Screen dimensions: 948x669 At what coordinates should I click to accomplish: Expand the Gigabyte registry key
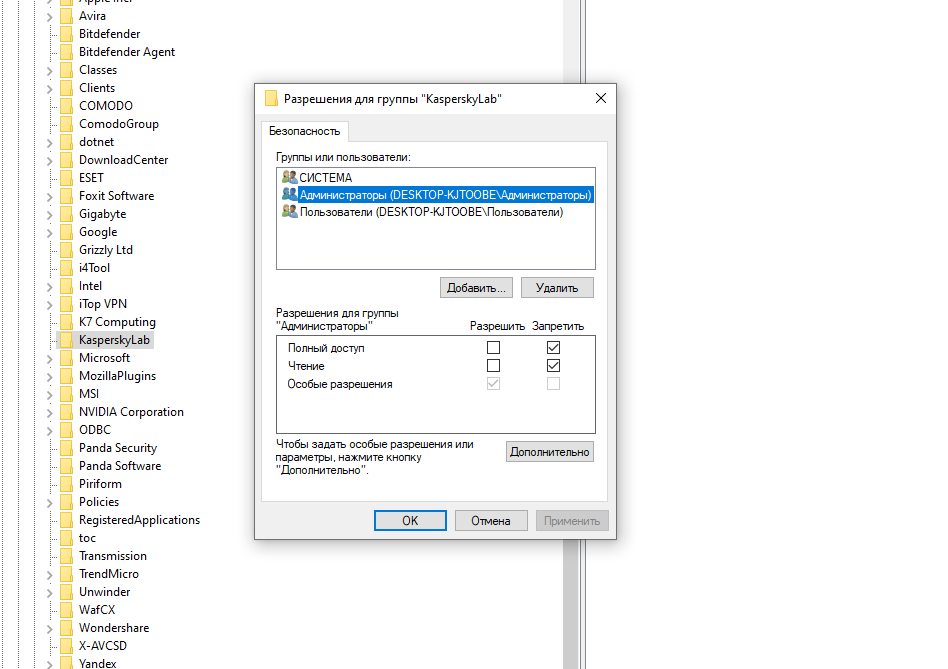click(50, 215)
